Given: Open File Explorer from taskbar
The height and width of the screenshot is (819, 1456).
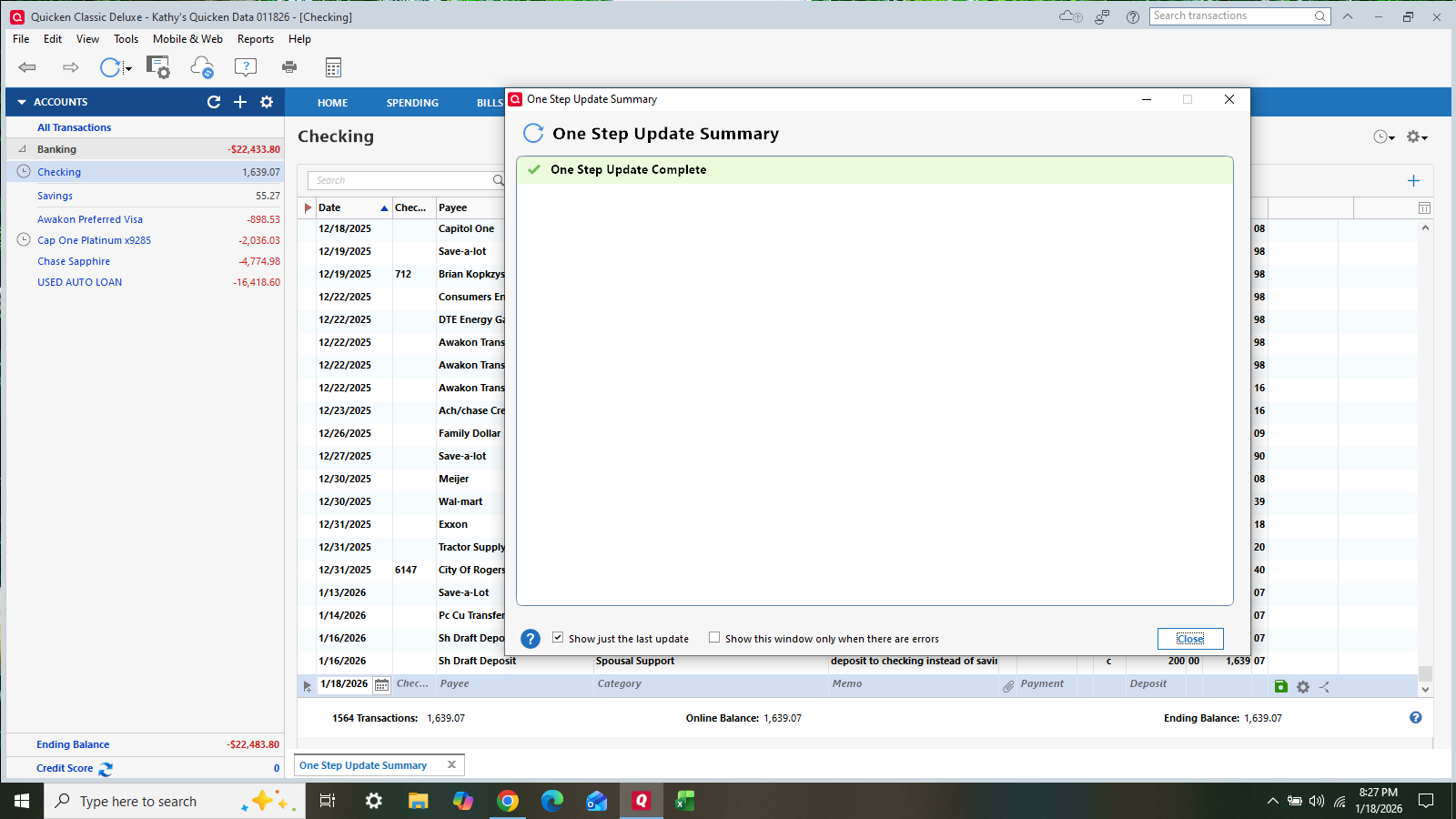Looking at the screenshot, I should (419, 801).
